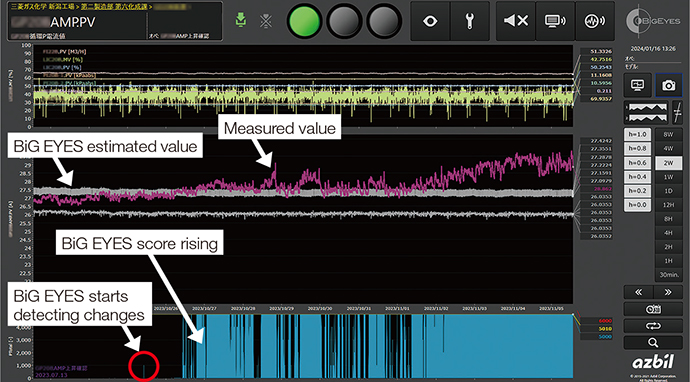Click the 2023/10/29 date on timeline
Screen dimensions: 690x382
283,309
